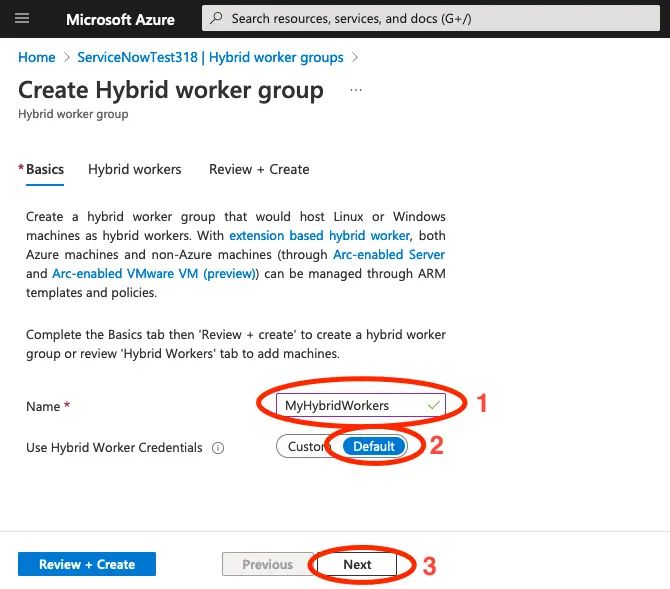
Task: Follow the extension based hybrid worker link
Action: pos(320,236)
